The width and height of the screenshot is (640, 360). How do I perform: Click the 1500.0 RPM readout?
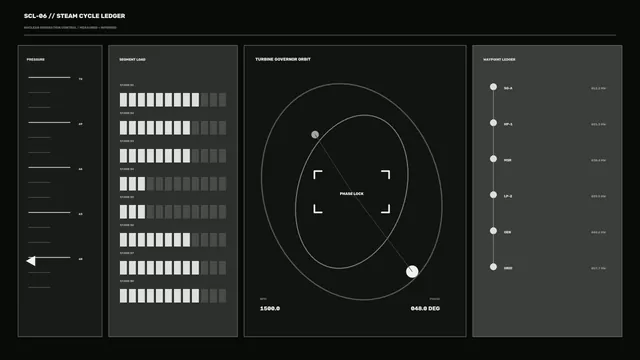pyautogui.click(x=270, y=308)
